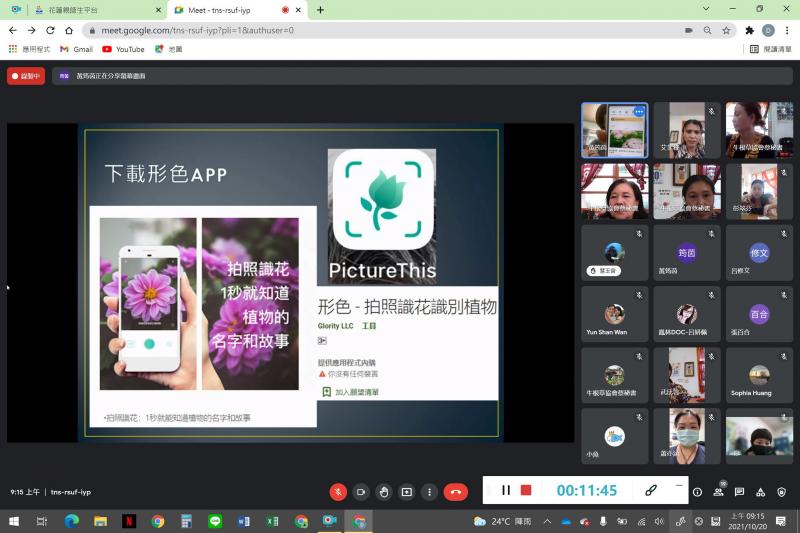Image resolution: width=800 pixels, height=533 pixels.
Task: Open the weather widget showing 24°C
Action: point(502,521)
